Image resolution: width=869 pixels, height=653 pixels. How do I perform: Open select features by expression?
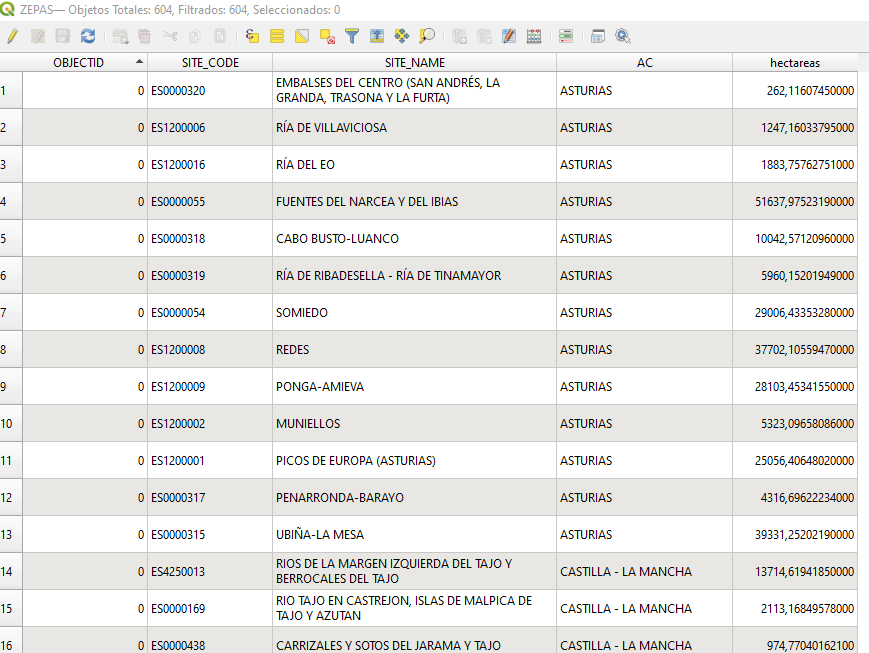coord(252,36)
